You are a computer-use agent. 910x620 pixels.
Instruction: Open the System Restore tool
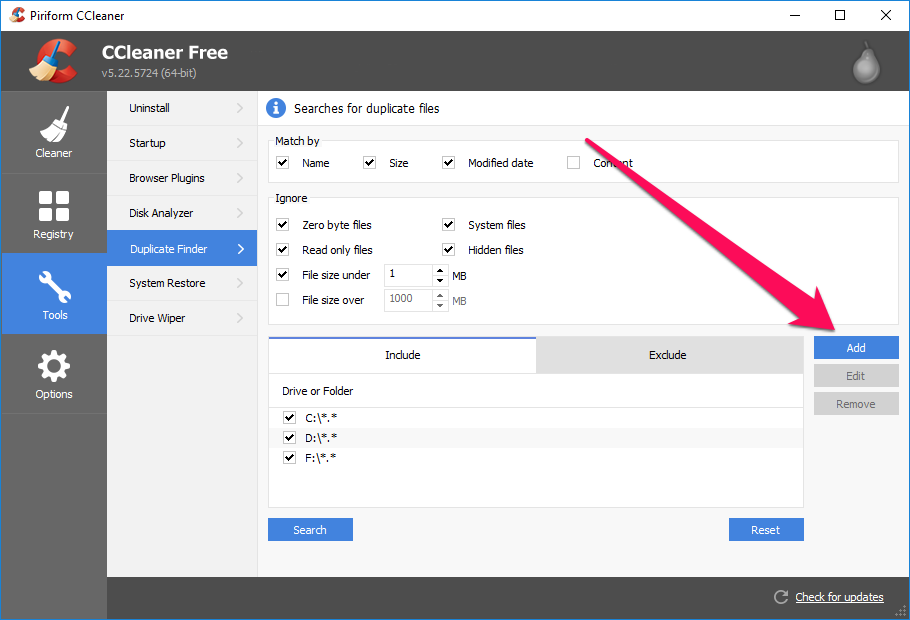182,283
